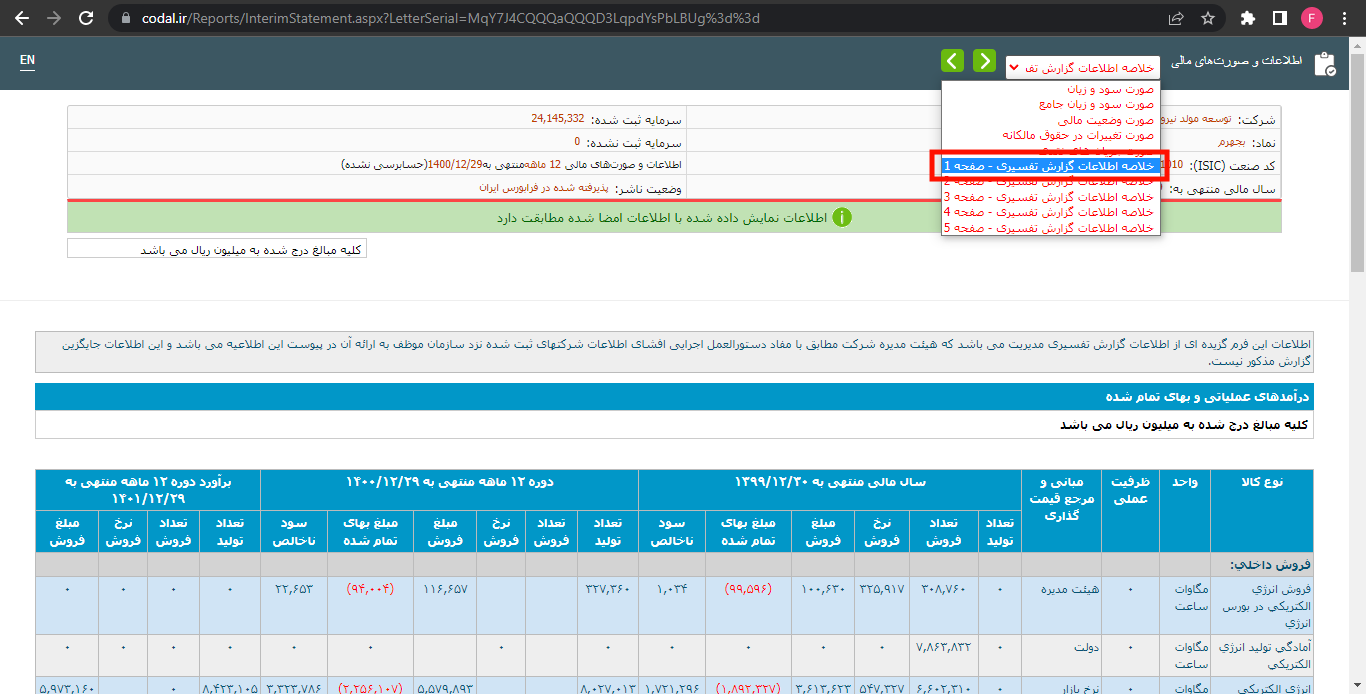Screen dimensions: 1366x694
Task: Go back to the previous page
Action: pos(22,18)
